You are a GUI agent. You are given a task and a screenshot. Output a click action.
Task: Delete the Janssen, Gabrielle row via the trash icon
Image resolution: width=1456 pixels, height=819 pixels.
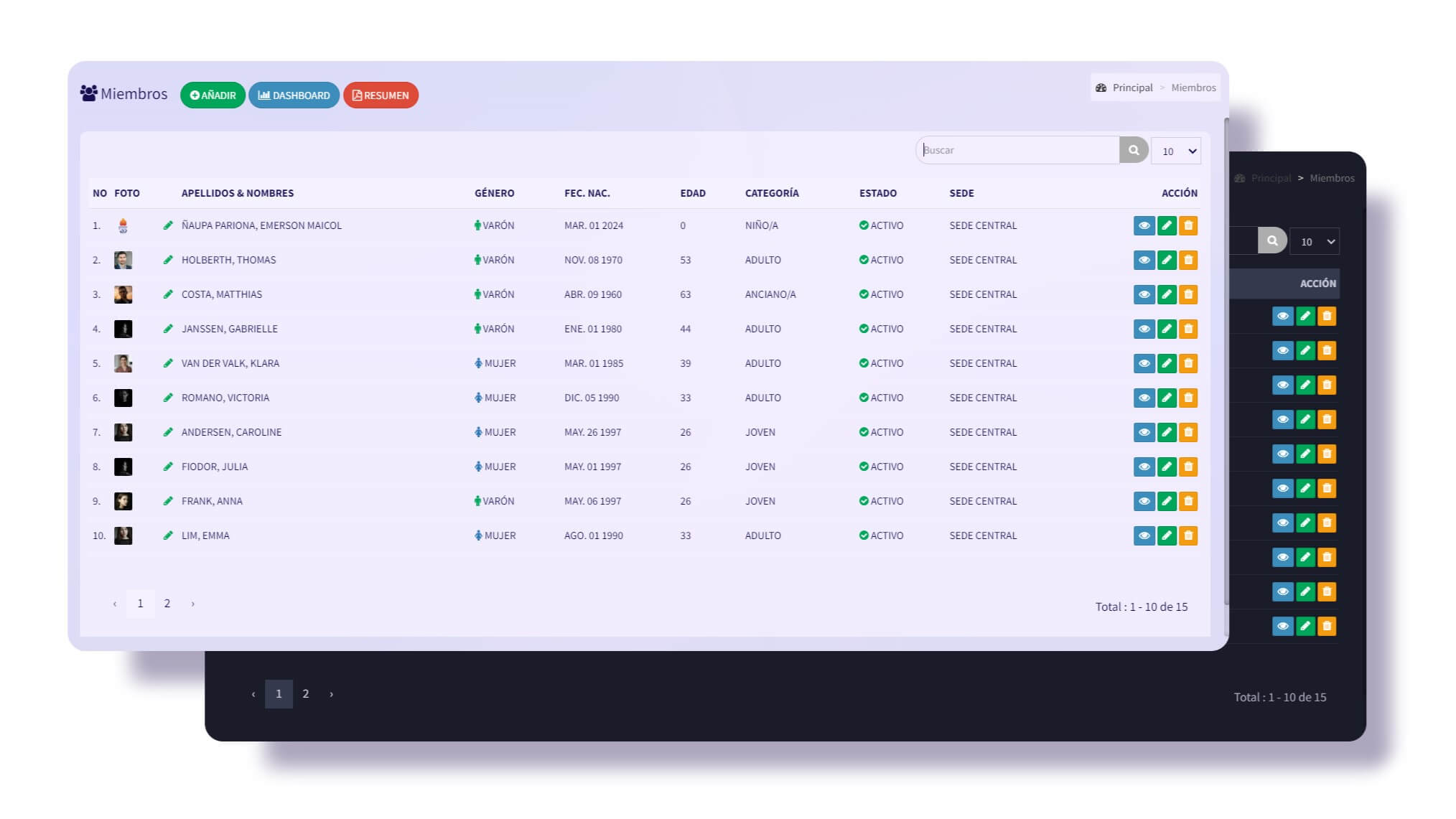pos(1188,329)
